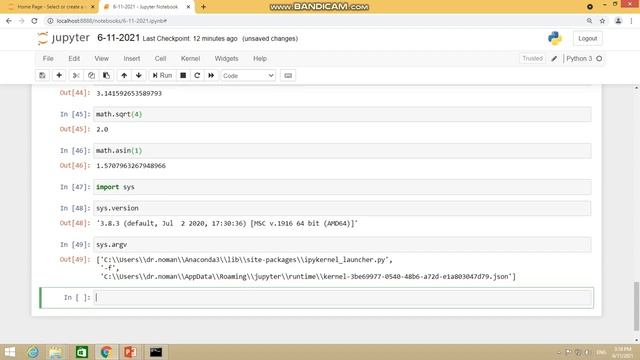This screenshot has height=360, width=640.
Task: Open the Cell menu
Action: coord(160,58)
